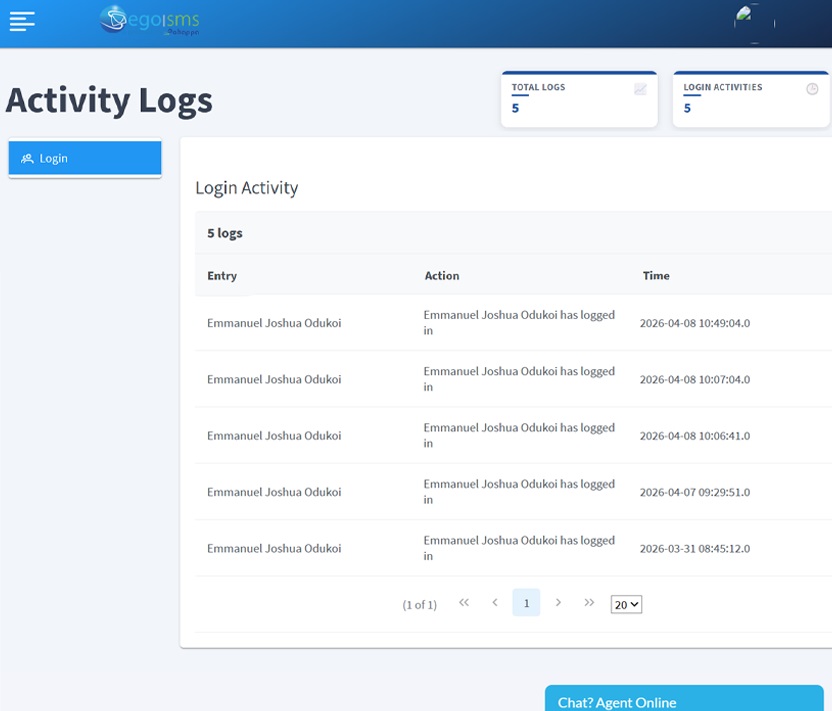The image size is (832, 711).
Task: Sort by the Time column header
Action: click(x=656, y=276)
